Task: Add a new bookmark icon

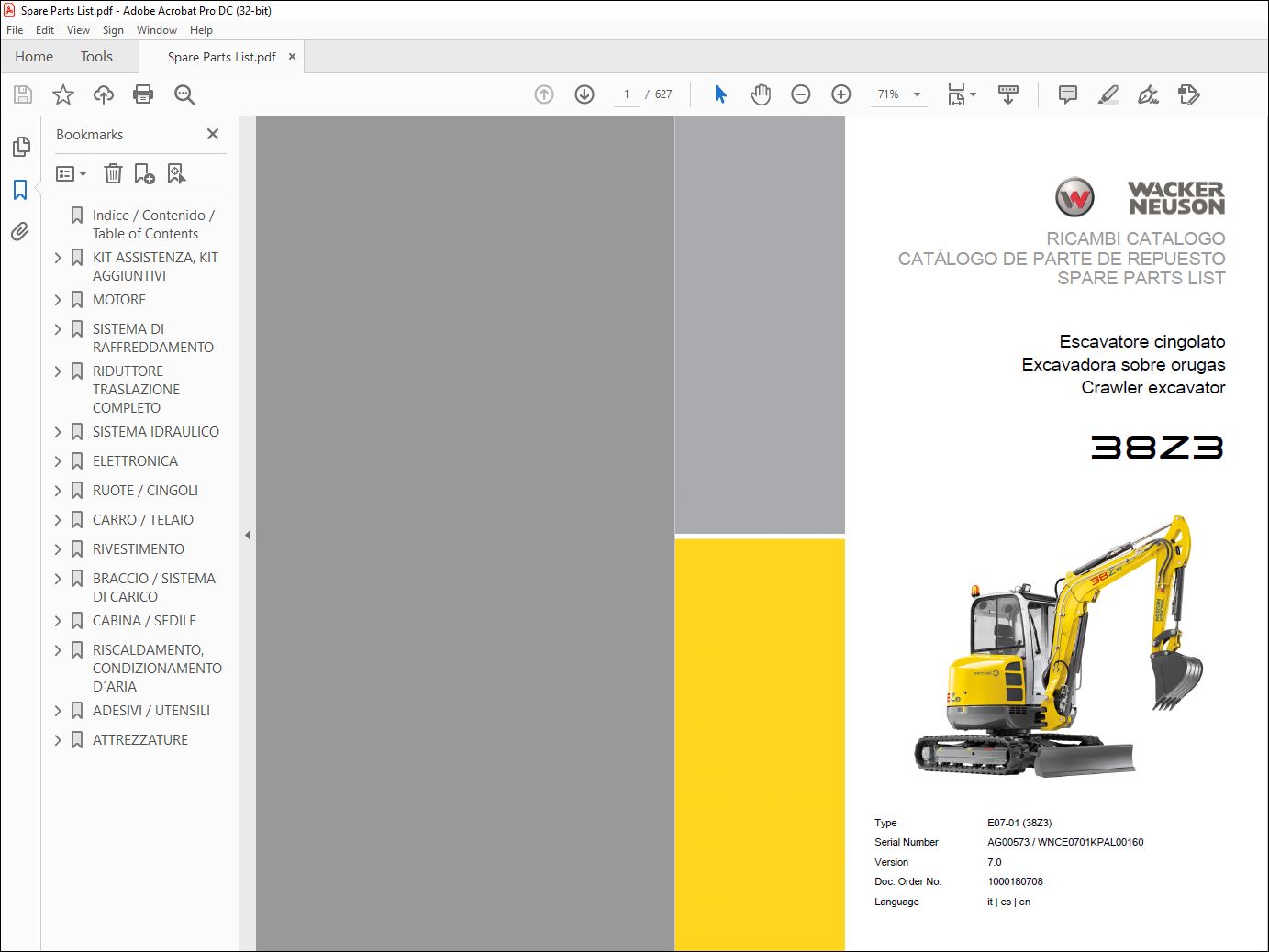Action: pyautogui.click(x=144, y=173)
